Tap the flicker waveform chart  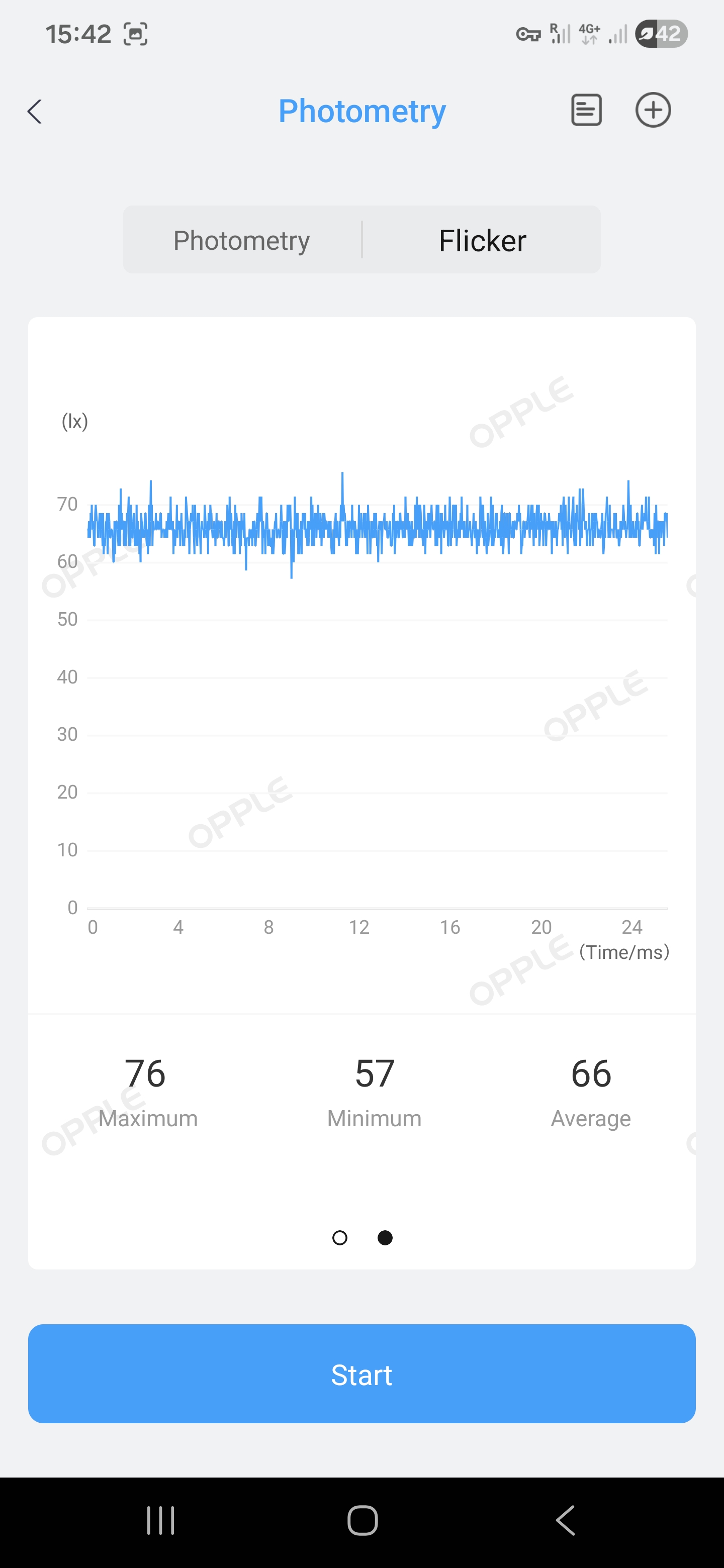(378, 669)
